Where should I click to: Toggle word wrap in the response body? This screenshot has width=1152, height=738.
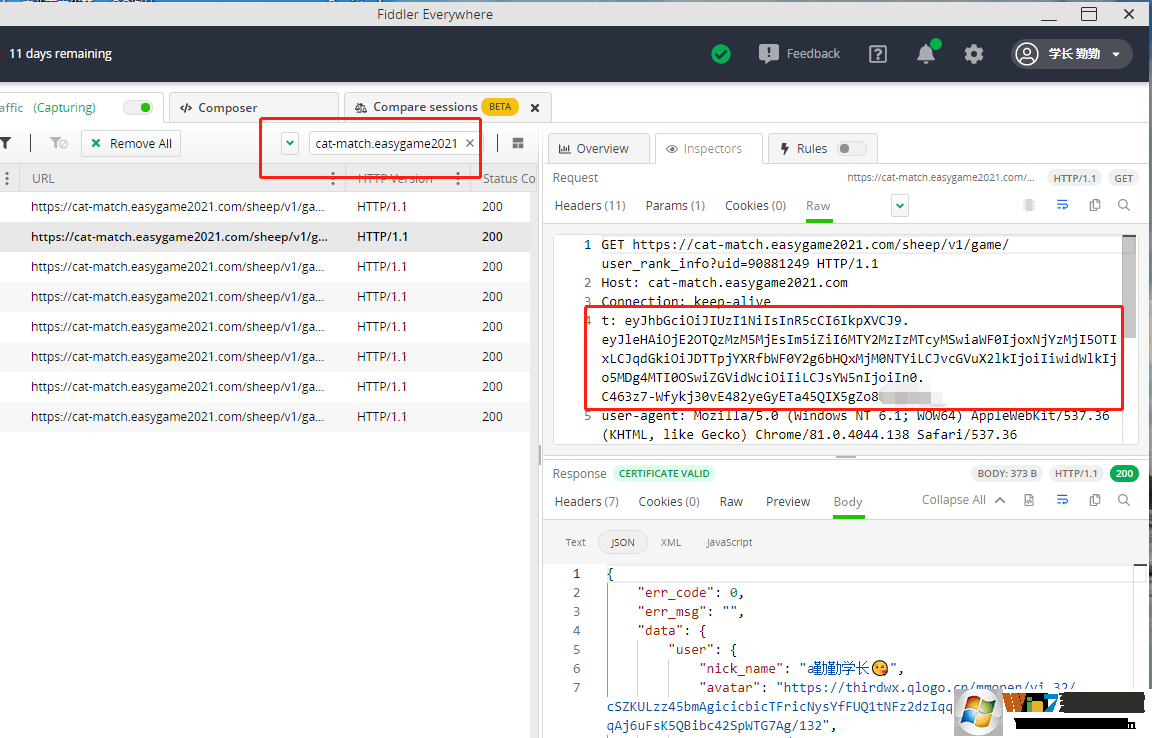tap(1062, 500)
